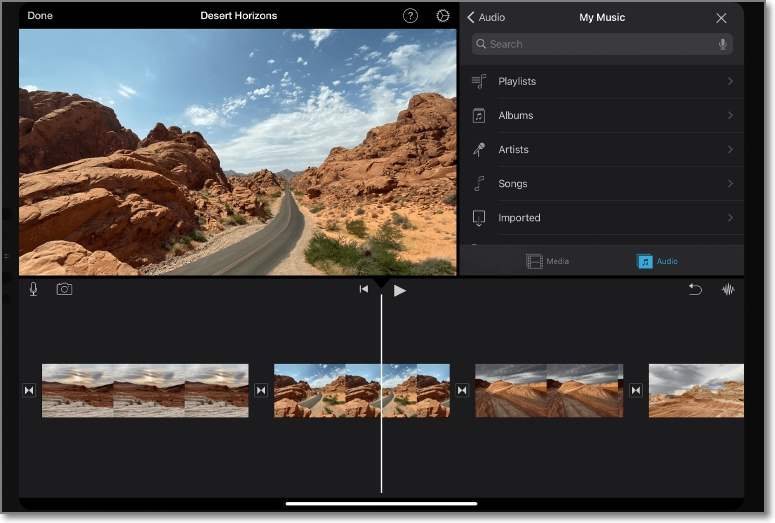Screen dimensions: 775x523
Task: Switch to the Audio tab
Action: coord(657,261)
